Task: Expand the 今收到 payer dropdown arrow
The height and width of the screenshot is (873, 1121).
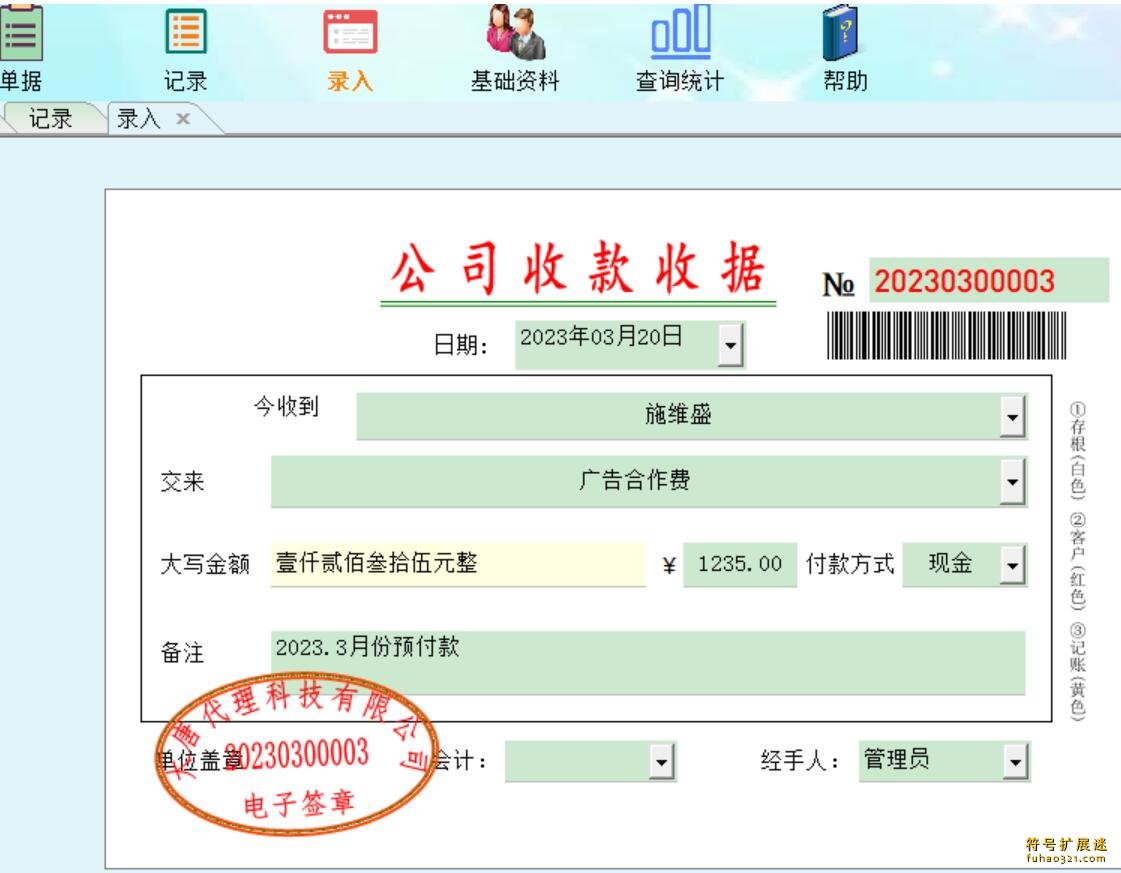Action: pos(1012,416)
